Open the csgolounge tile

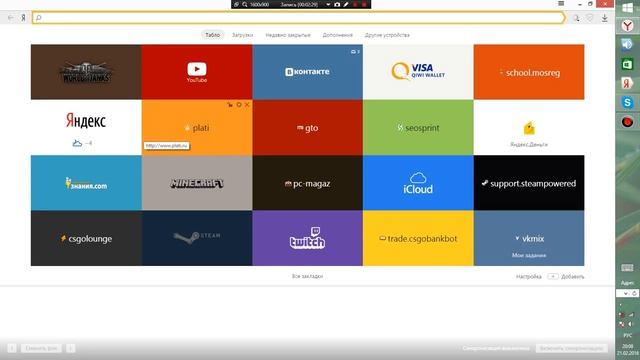pos(86,238)
